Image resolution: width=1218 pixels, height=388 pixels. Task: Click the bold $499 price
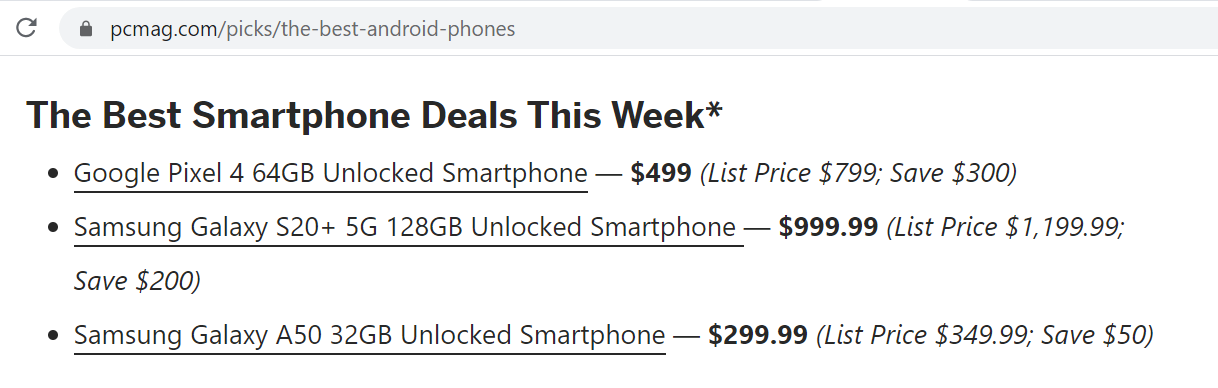661,174
